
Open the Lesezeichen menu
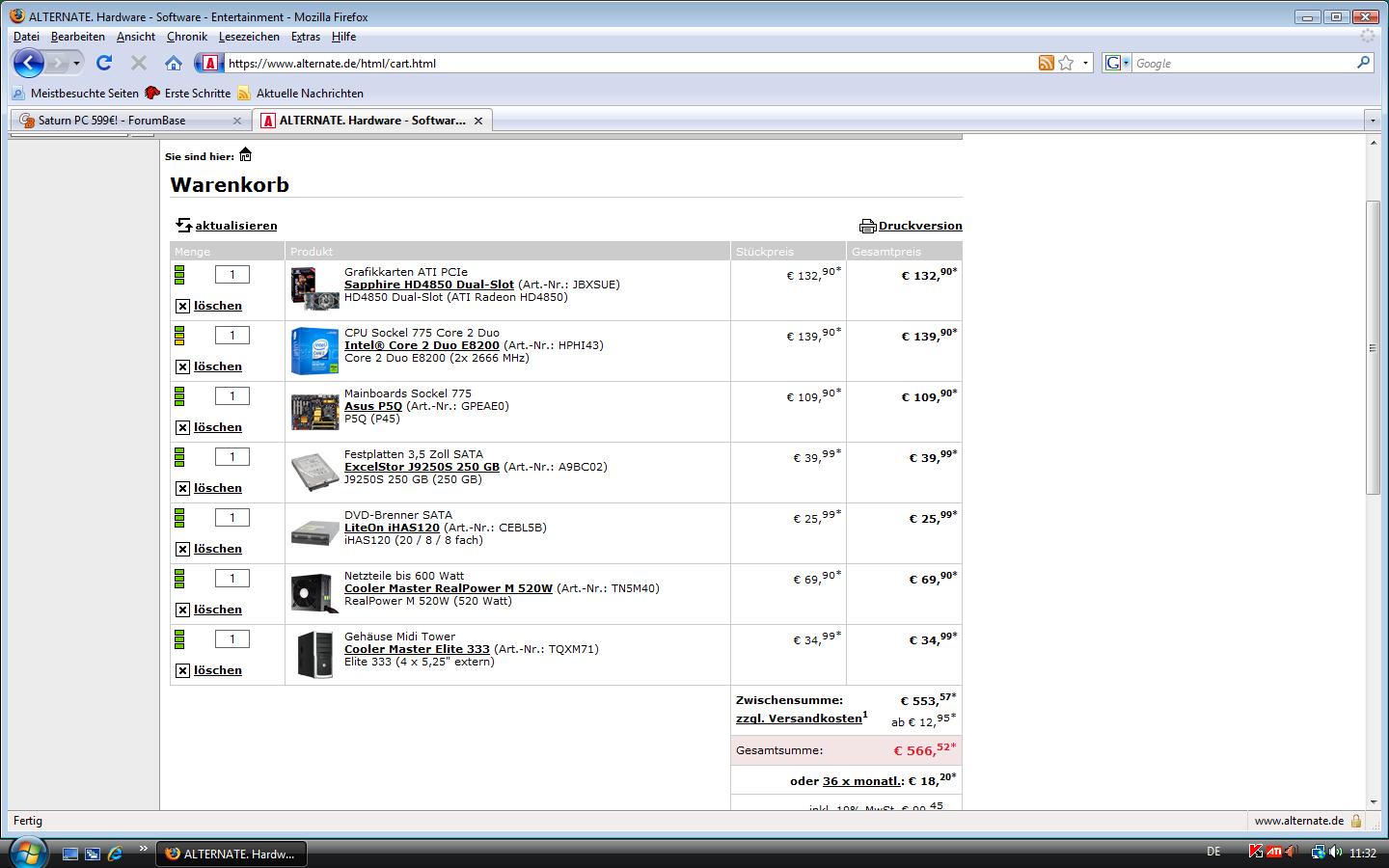click(249, 37)
